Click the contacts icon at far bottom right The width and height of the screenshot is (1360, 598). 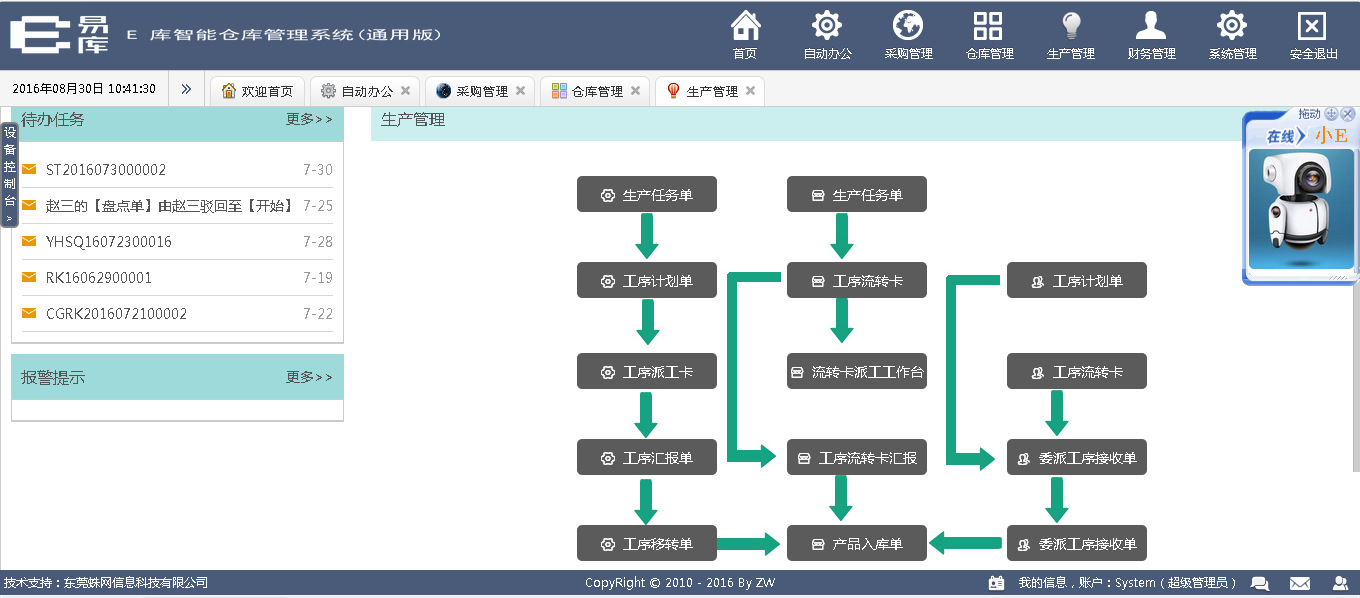(1342, 582)
